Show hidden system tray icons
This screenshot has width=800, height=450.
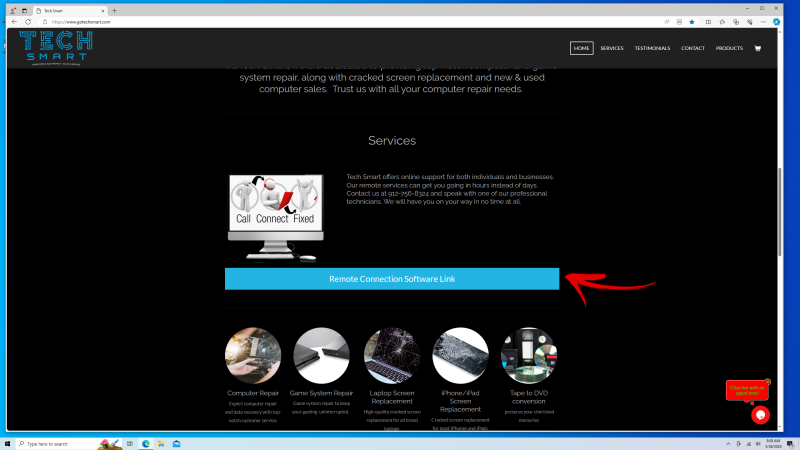(728, 444)
